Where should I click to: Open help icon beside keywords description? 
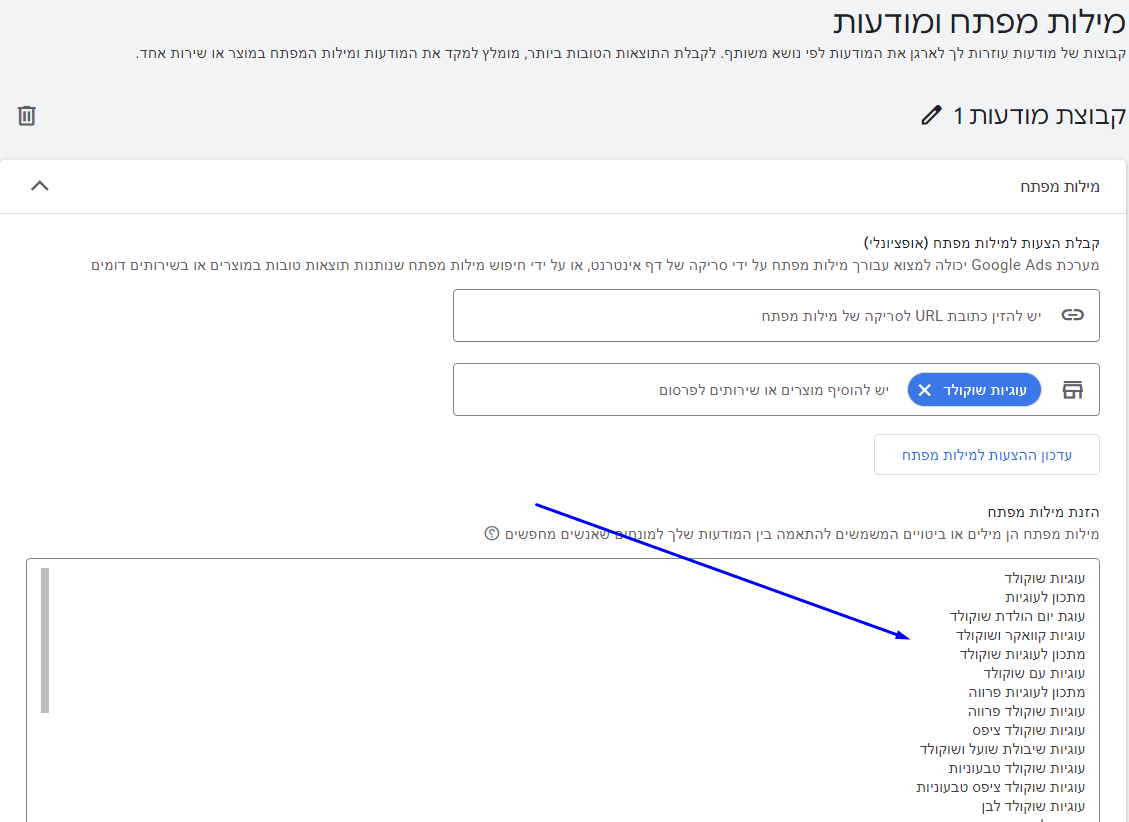(492, 533)
